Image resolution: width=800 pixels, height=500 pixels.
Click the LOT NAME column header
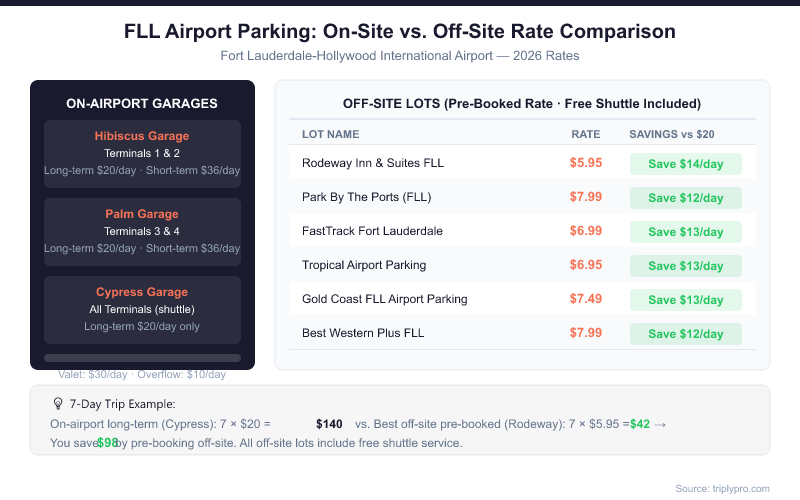330,134
